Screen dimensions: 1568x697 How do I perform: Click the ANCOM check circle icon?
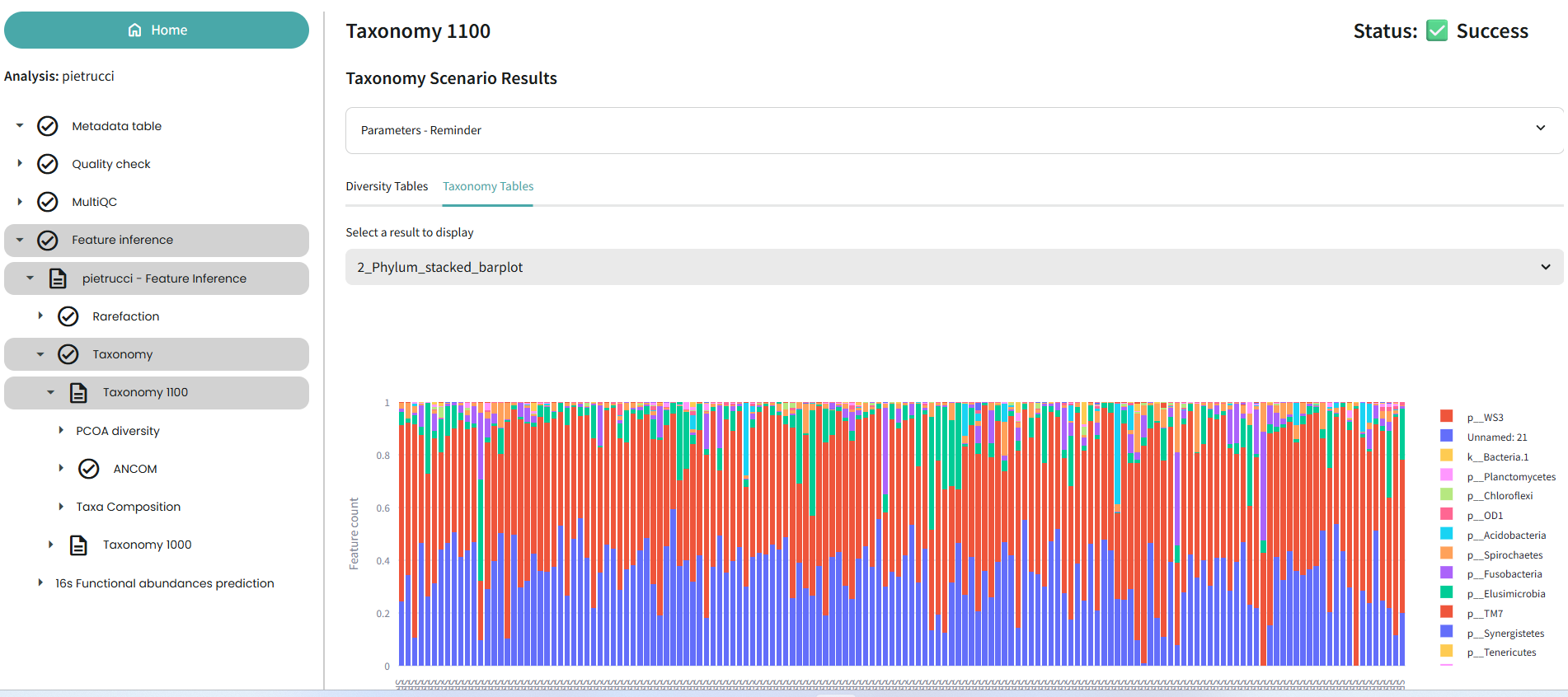click(x=89, y=469)
